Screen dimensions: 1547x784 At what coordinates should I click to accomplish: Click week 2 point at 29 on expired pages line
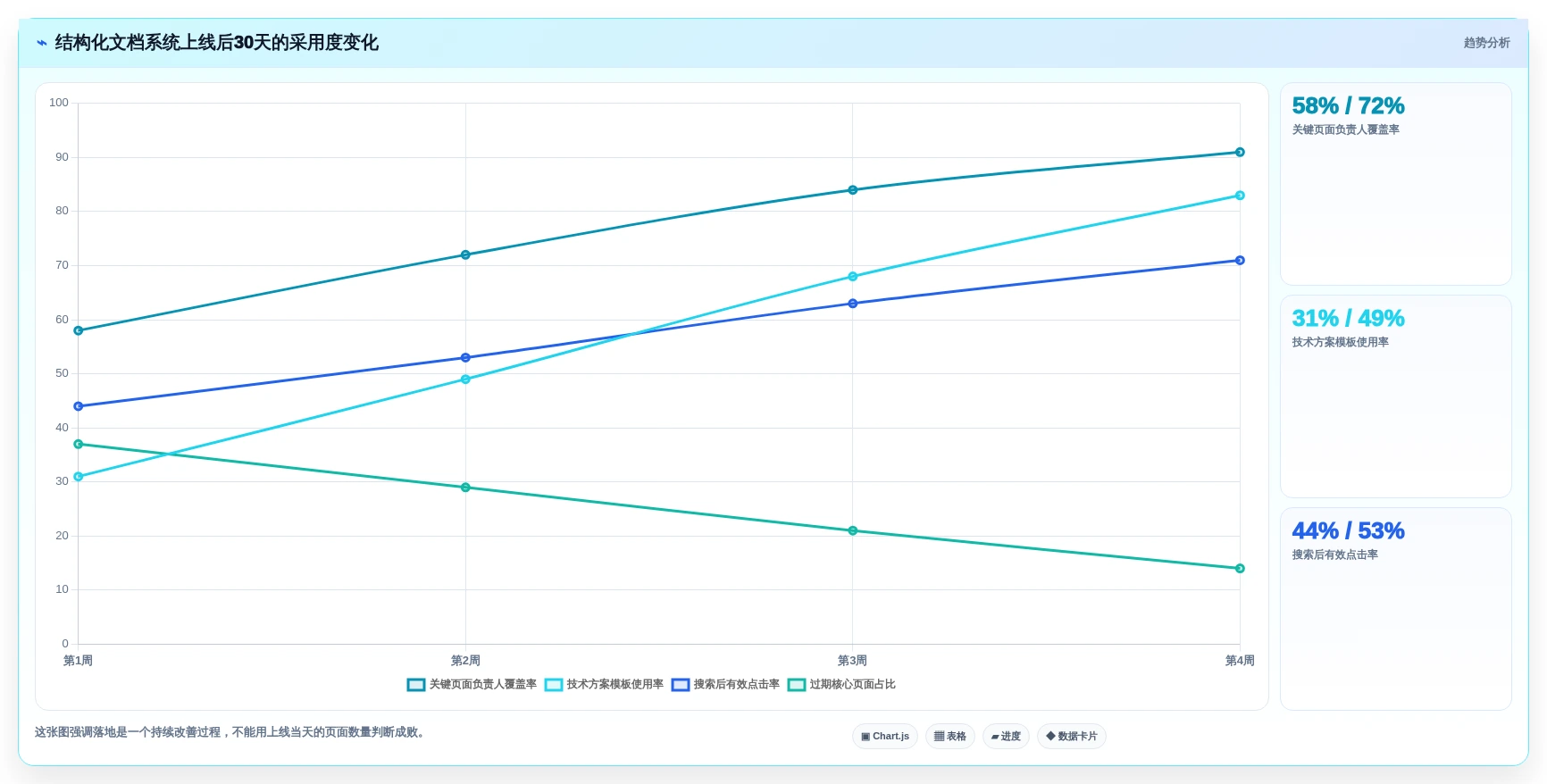coord(465,488)
